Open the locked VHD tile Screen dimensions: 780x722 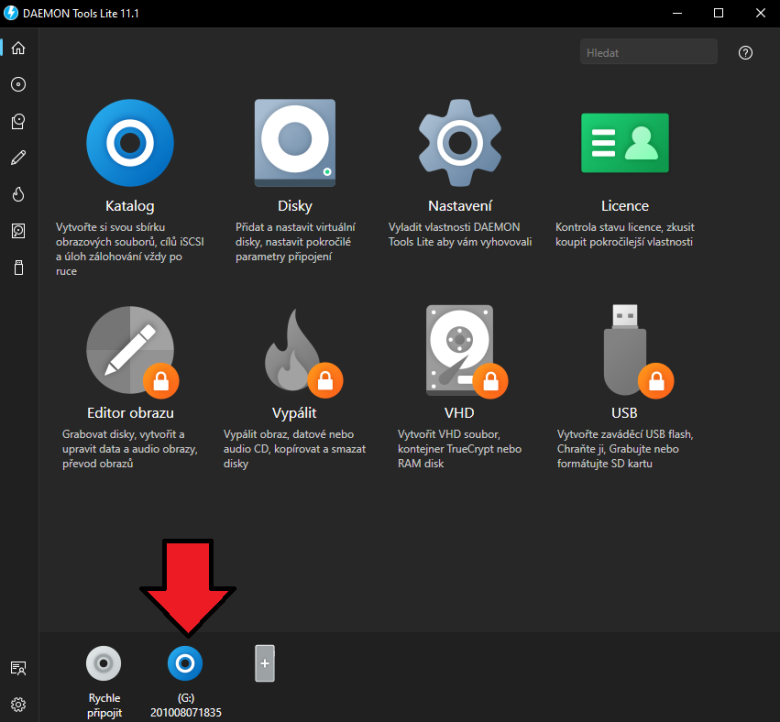460,350
